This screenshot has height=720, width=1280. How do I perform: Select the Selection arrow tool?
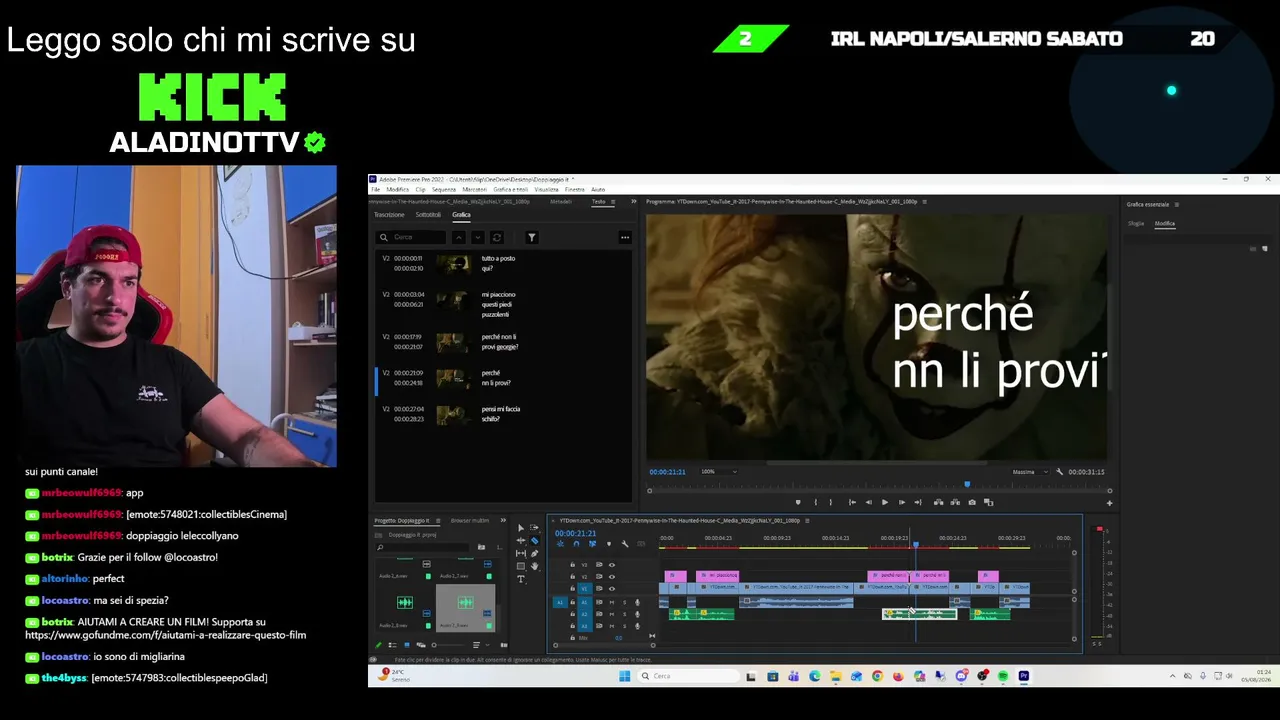pos(520,528)
